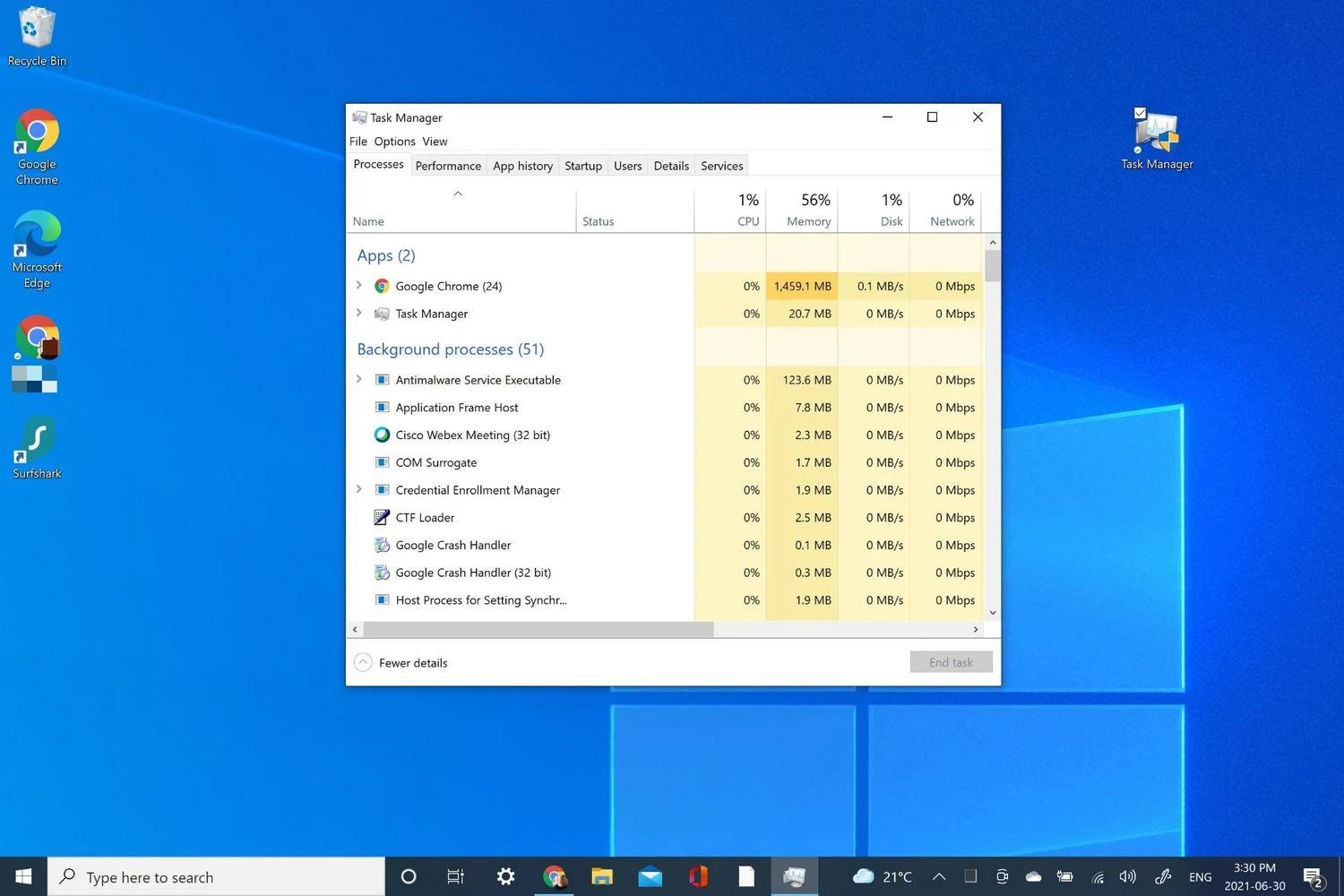Click the Host Process for Setting Synchr icon
This screenshot has height=896, width=1344.
[382, 600]
